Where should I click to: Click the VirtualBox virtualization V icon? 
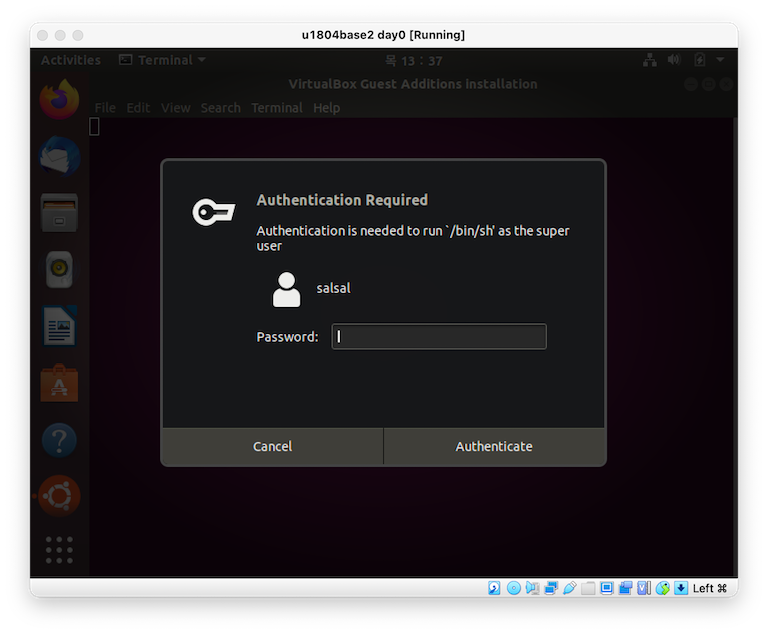[644, 588]
